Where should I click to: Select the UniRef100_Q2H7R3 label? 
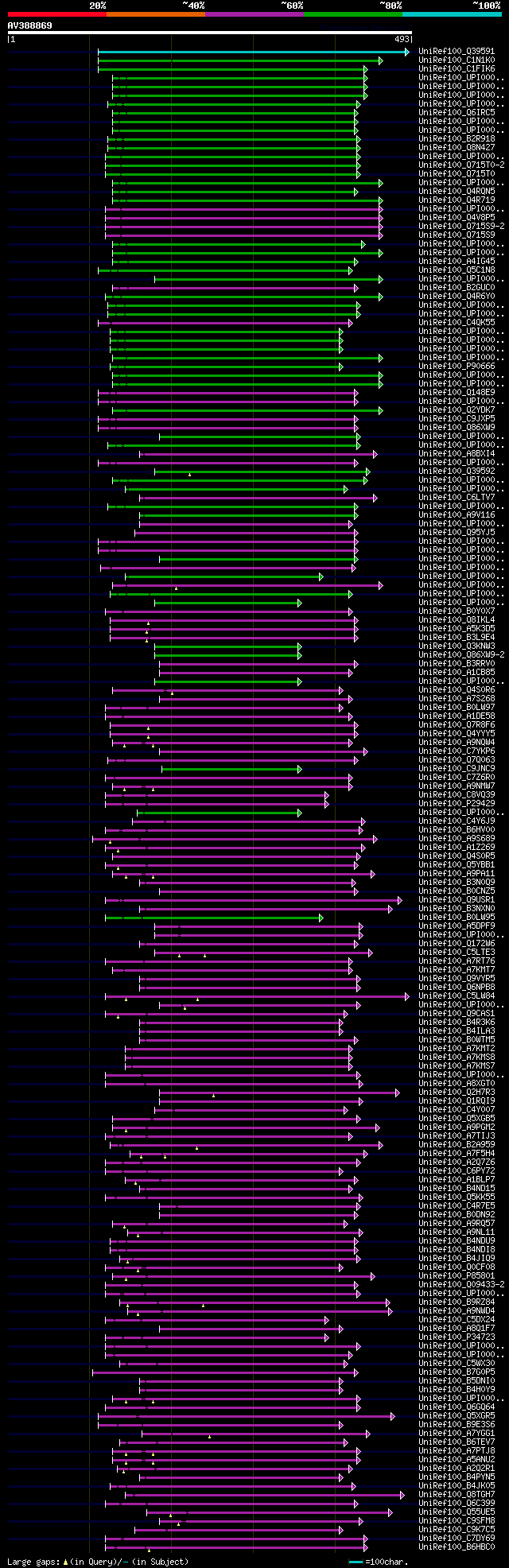pos(457,1093)
